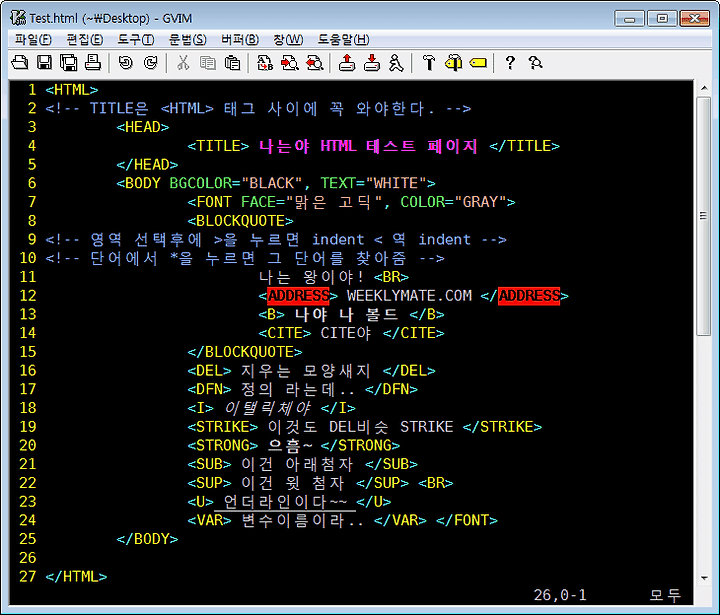This screenshot has height=615, width=720.
Task: Minimize the GVIM window
Action: tap(629, 19)
